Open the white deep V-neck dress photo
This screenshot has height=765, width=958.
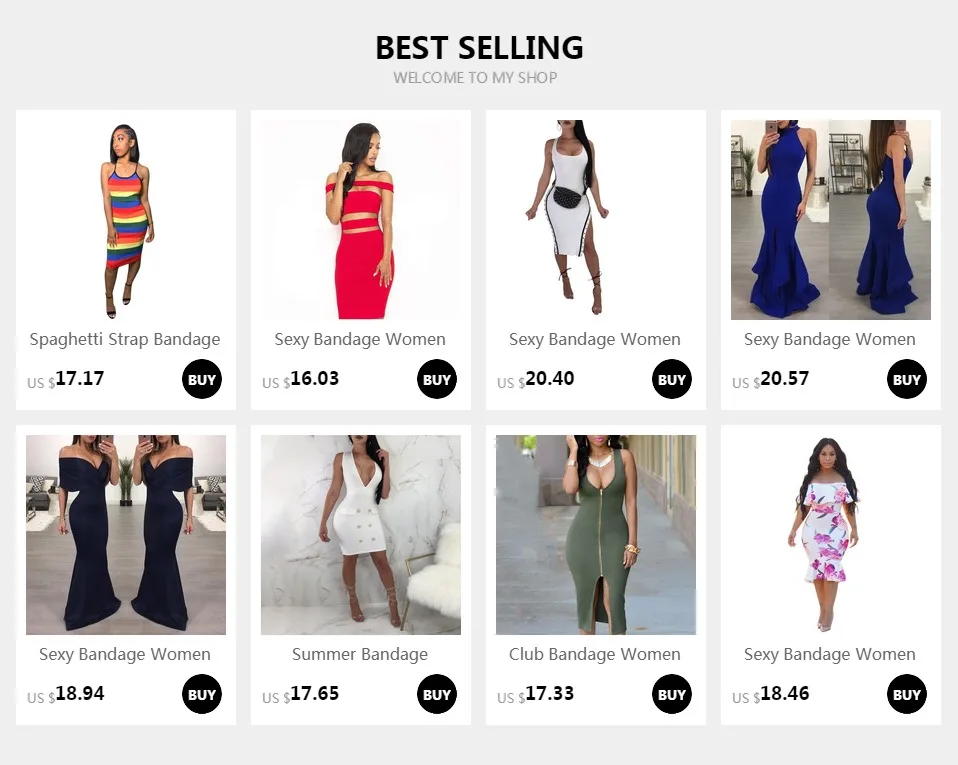pos(361,535)
